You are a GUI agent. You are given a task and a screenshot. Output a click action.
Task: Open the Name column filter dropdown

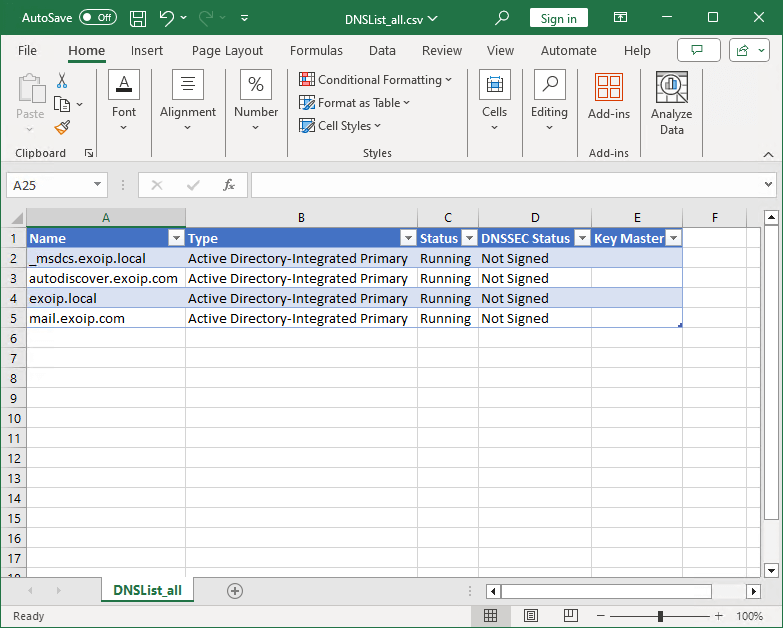click(176, 238)
